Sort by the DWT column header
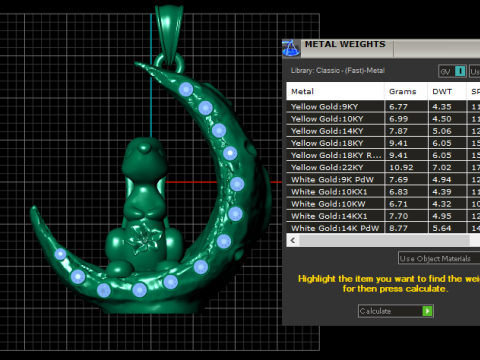Screen dimensions: 480x360 coord(447,91)
